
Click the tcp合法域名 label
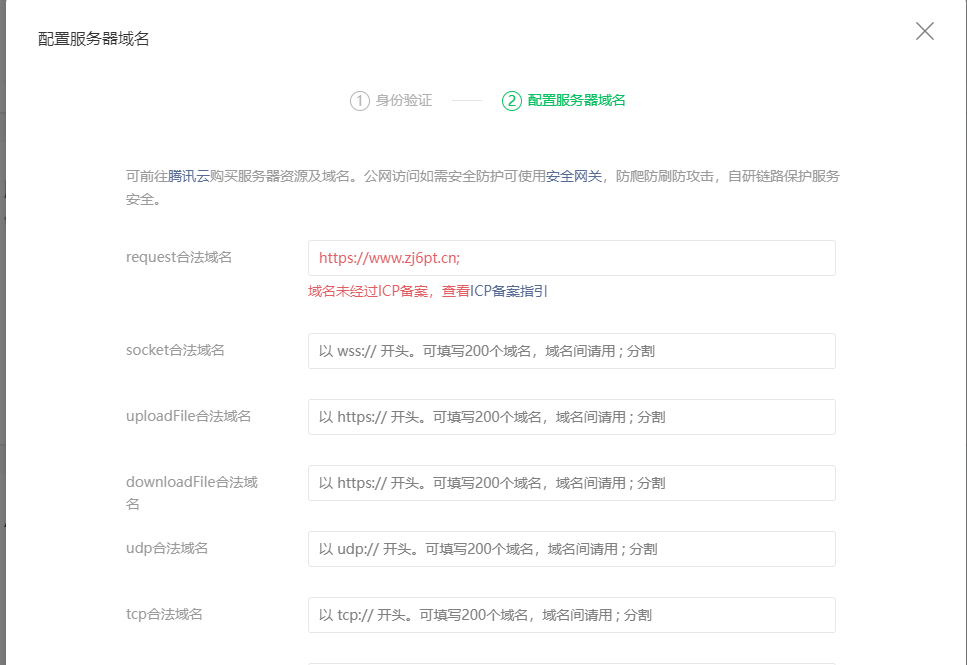pyautogui.click(x=164, y=614)
